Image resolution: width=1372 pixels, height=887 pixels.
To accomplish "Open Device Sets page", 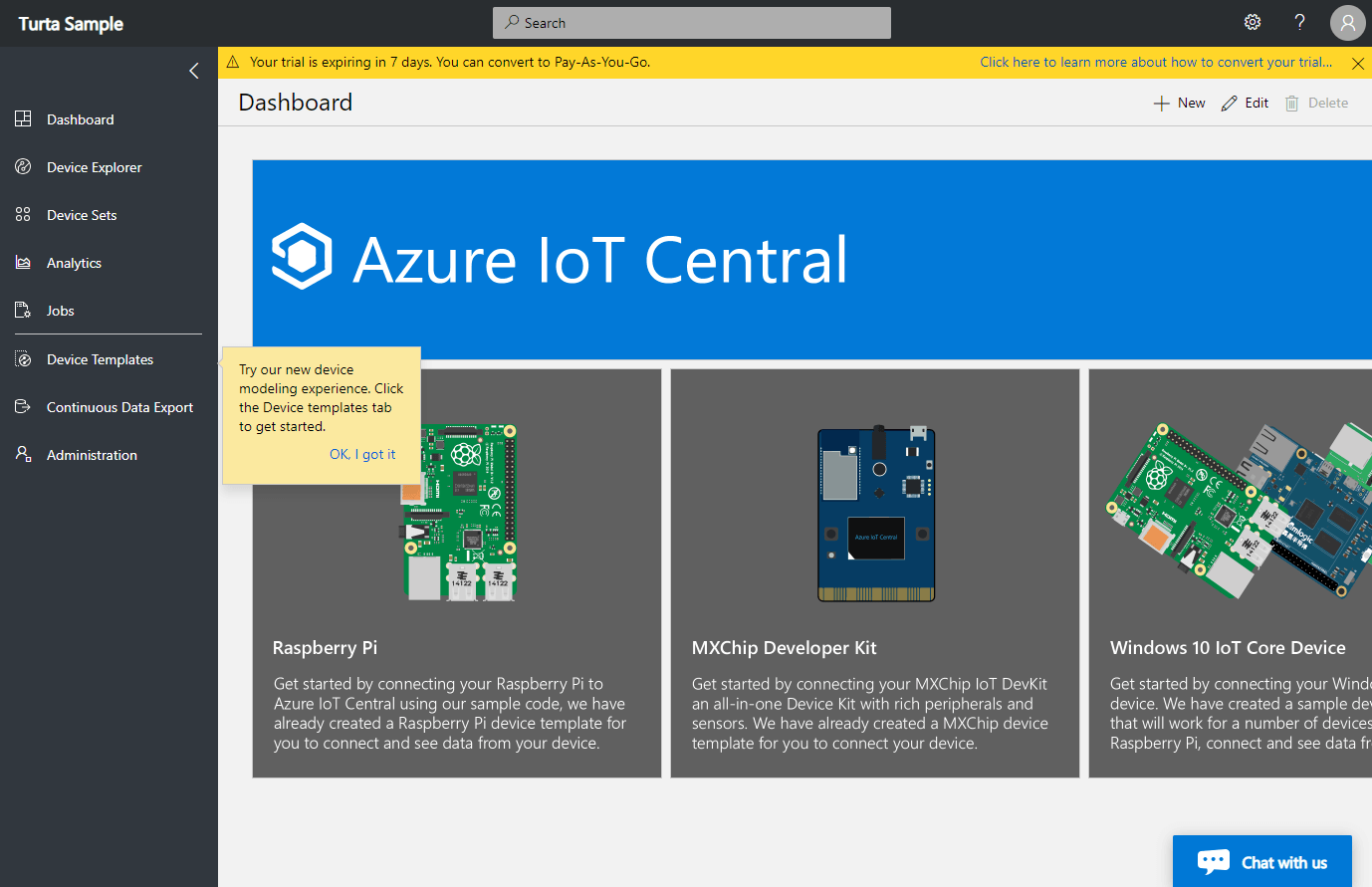I will (x=82, y=215).
